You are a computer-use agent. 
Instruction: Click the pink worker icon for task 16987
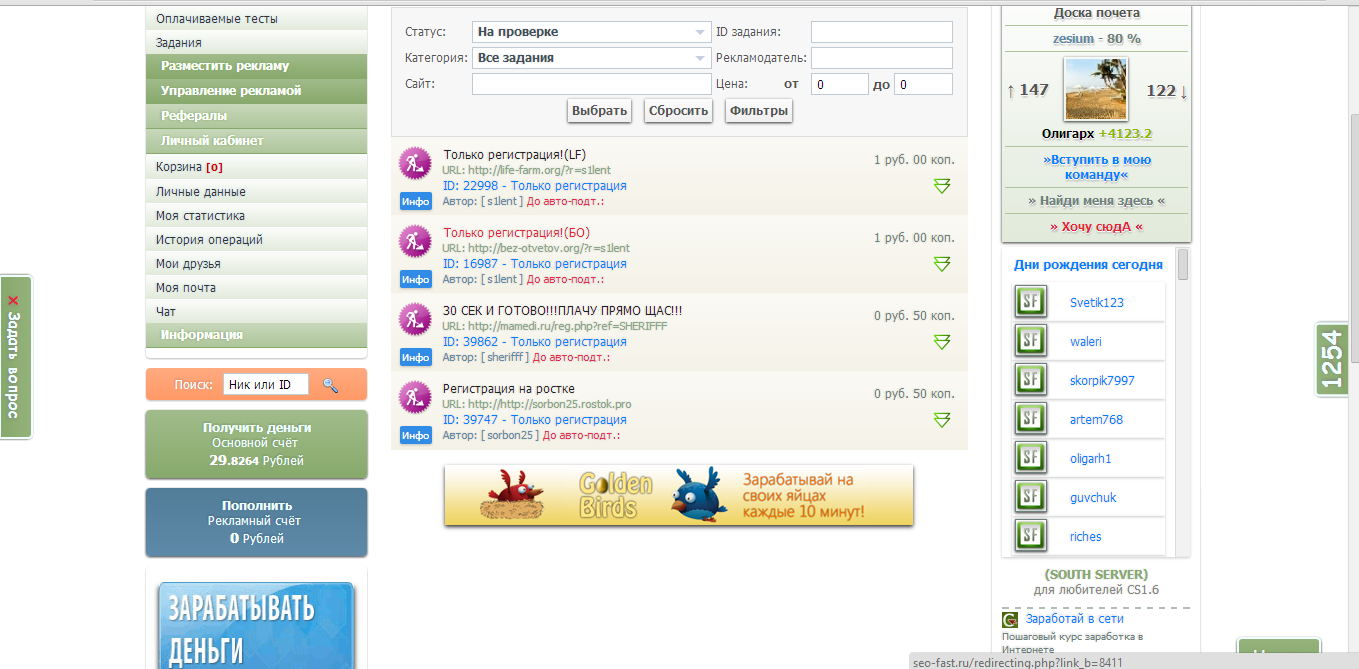click(415, 241)
